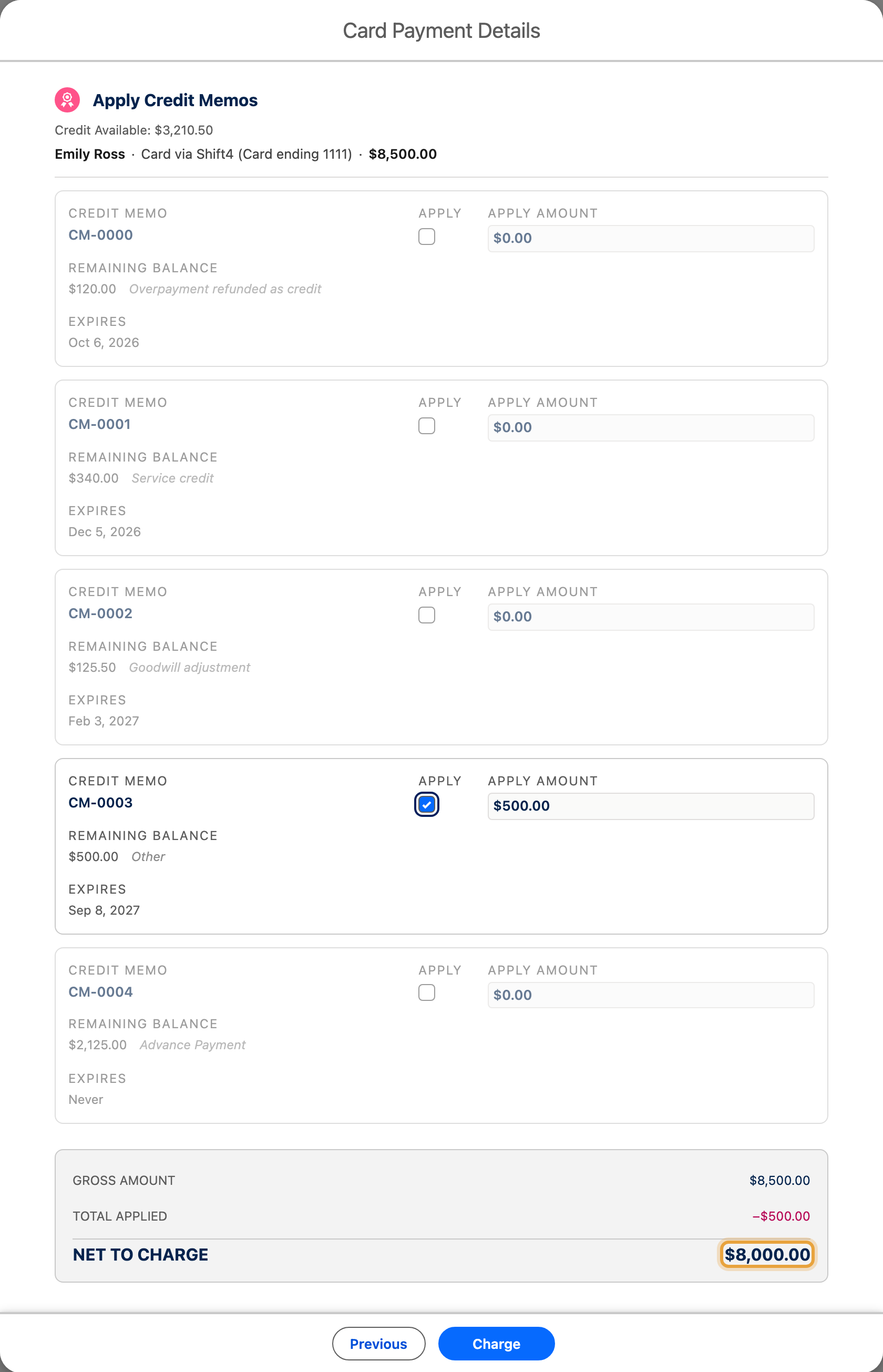The height and width of the screenshot is (1372, 883).
Task: Click the CM-0004 apply amount input
Action: coord(651,995)
